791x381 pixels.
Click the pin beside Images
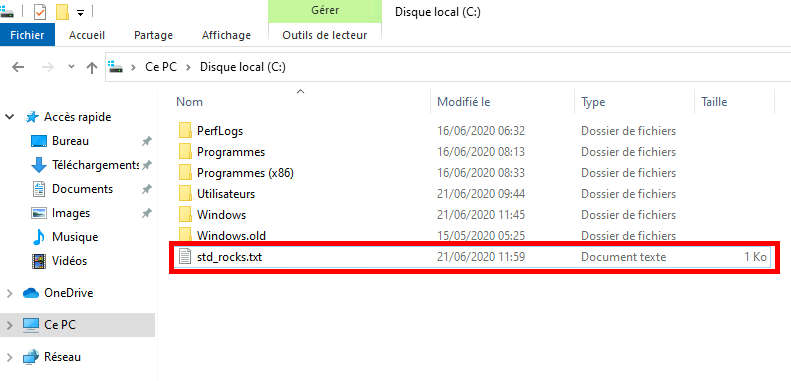[146, 213]
